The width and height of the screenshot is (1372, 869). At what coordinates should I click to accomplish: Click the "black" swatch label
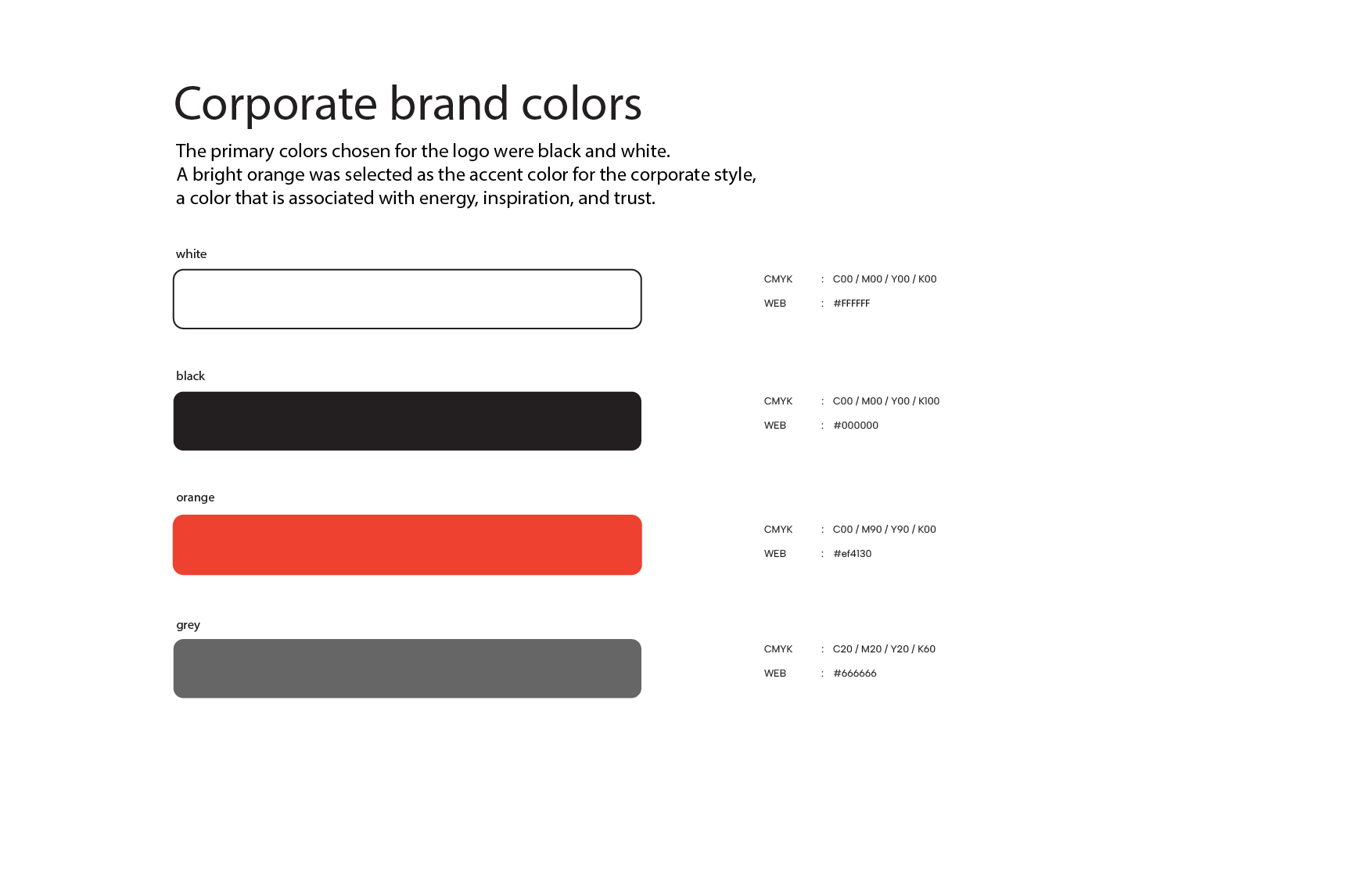(x=190, y=375)
